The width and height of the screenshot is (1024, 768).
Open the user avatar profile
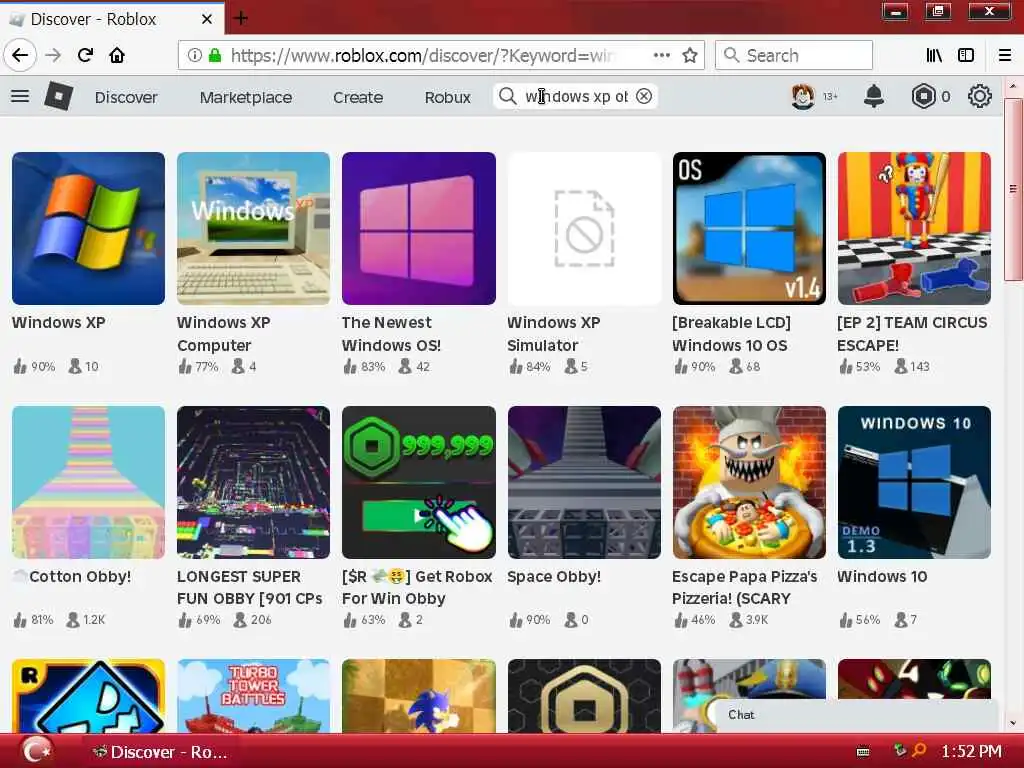pyautogui.click(x=803, y=97)
